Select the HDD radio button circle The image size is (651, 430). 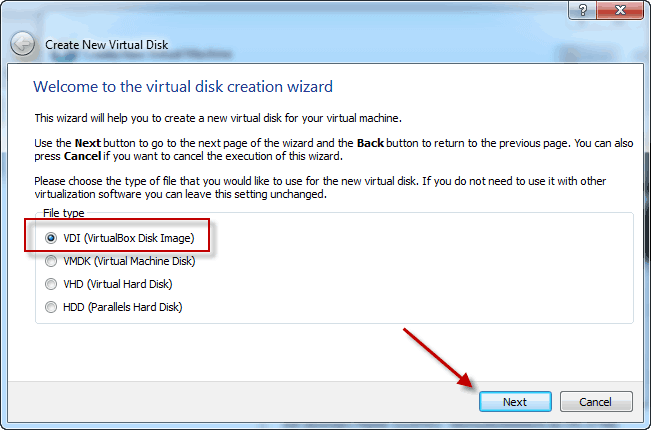tap(51, 307)
